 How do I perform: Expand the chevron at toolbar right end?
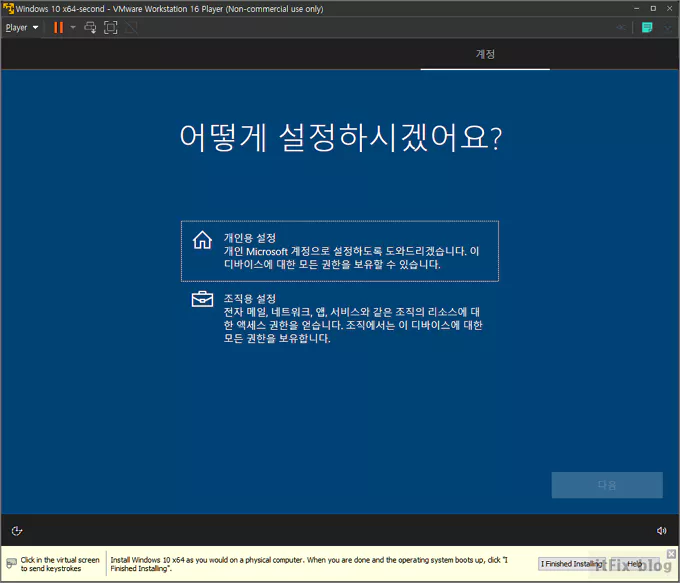[x=668, y=28]
